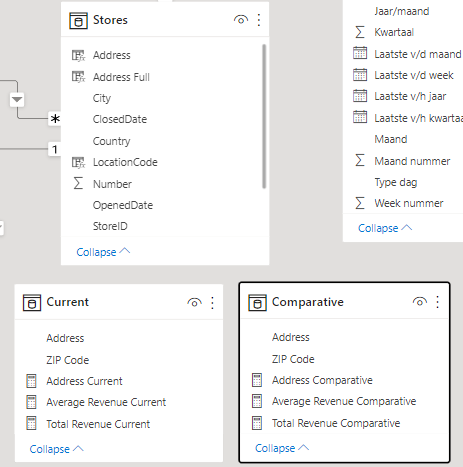Image resolution: width=463 pixels, height=467 pixels.
Task: Select the LocationCode field label
Action: pos(125,162)
